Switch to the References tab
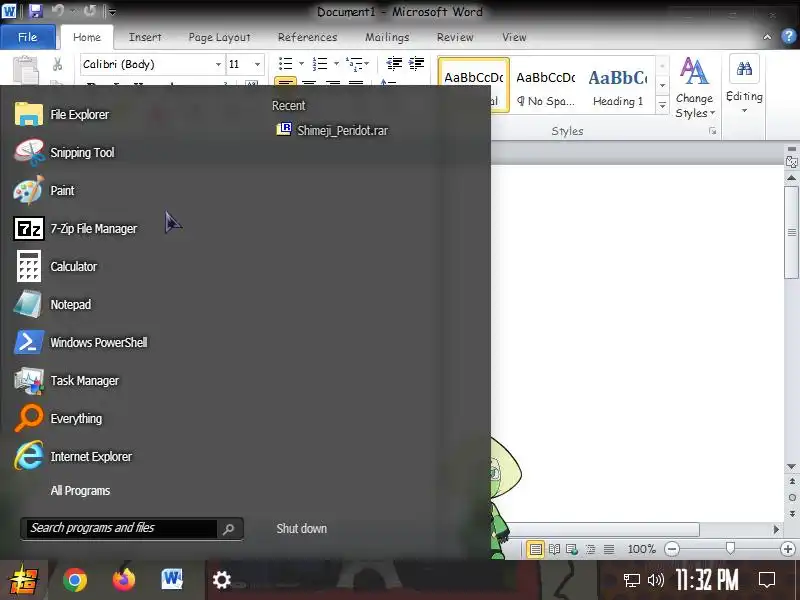This screenshot has height=600, width=800. click(308, 37)
